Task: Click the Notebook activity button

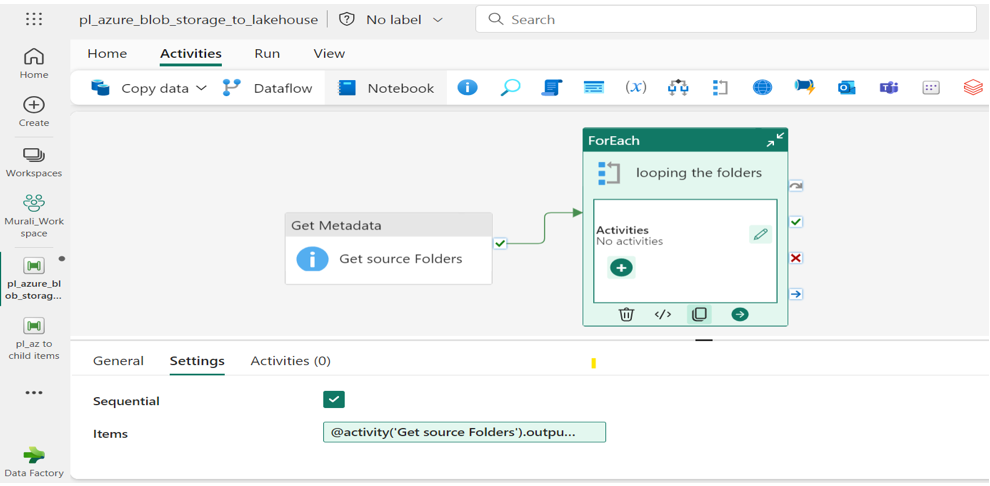Action: [386, 88]
